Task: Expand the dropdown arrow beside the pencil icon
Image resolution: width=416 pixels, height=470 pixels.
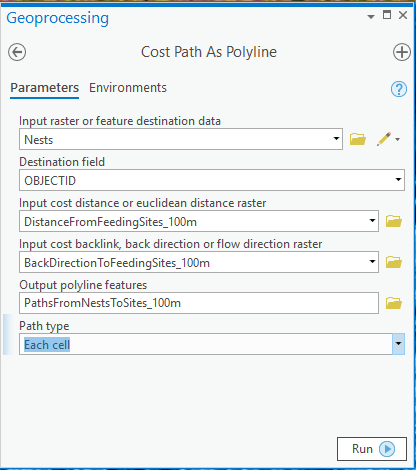Action: click(397, 139)
